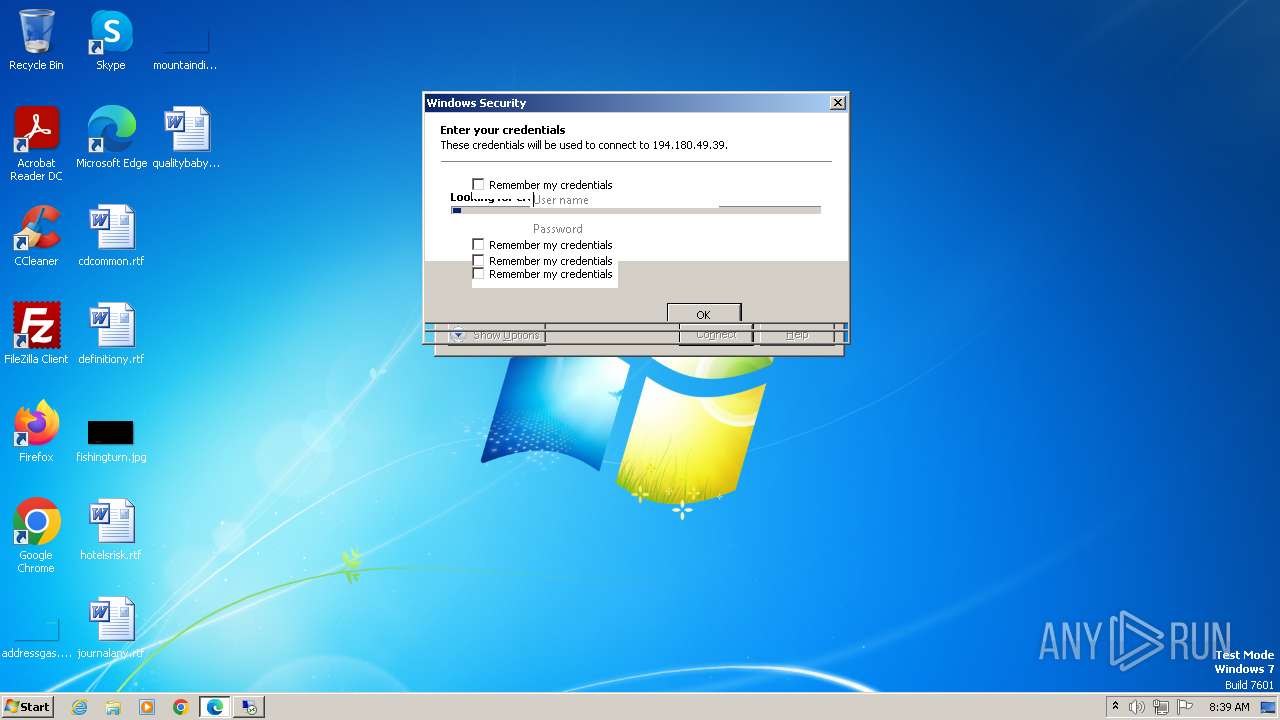The image size is (1280, 720).
Task: Open Google Chrome desktop shortcut
Action: (36, 536)
